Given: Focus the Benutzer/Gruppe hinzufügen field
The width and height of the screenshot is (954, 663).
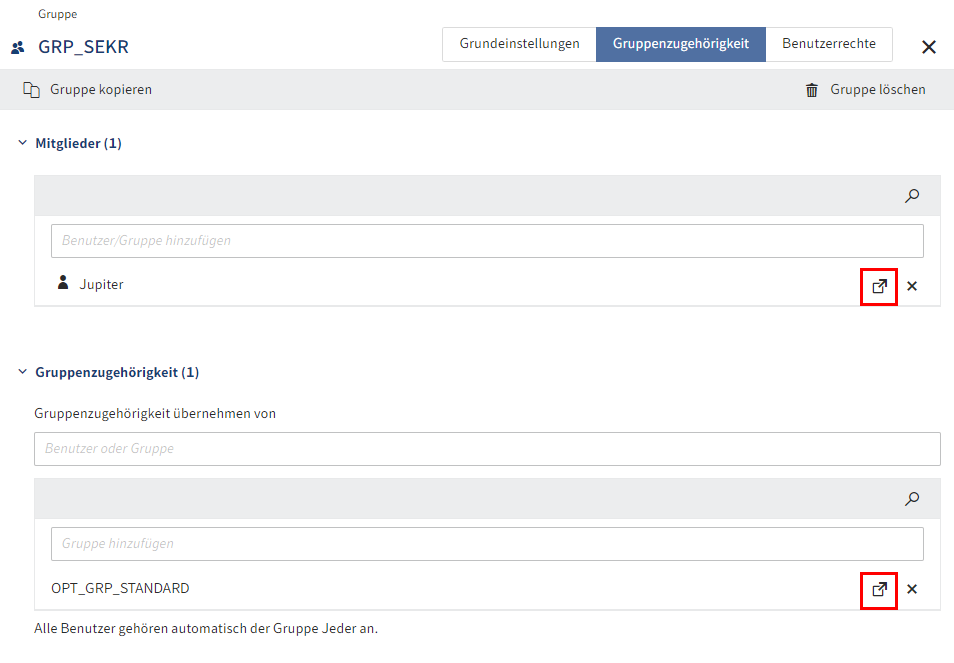Looking at the screenshot, I should 487,241.
